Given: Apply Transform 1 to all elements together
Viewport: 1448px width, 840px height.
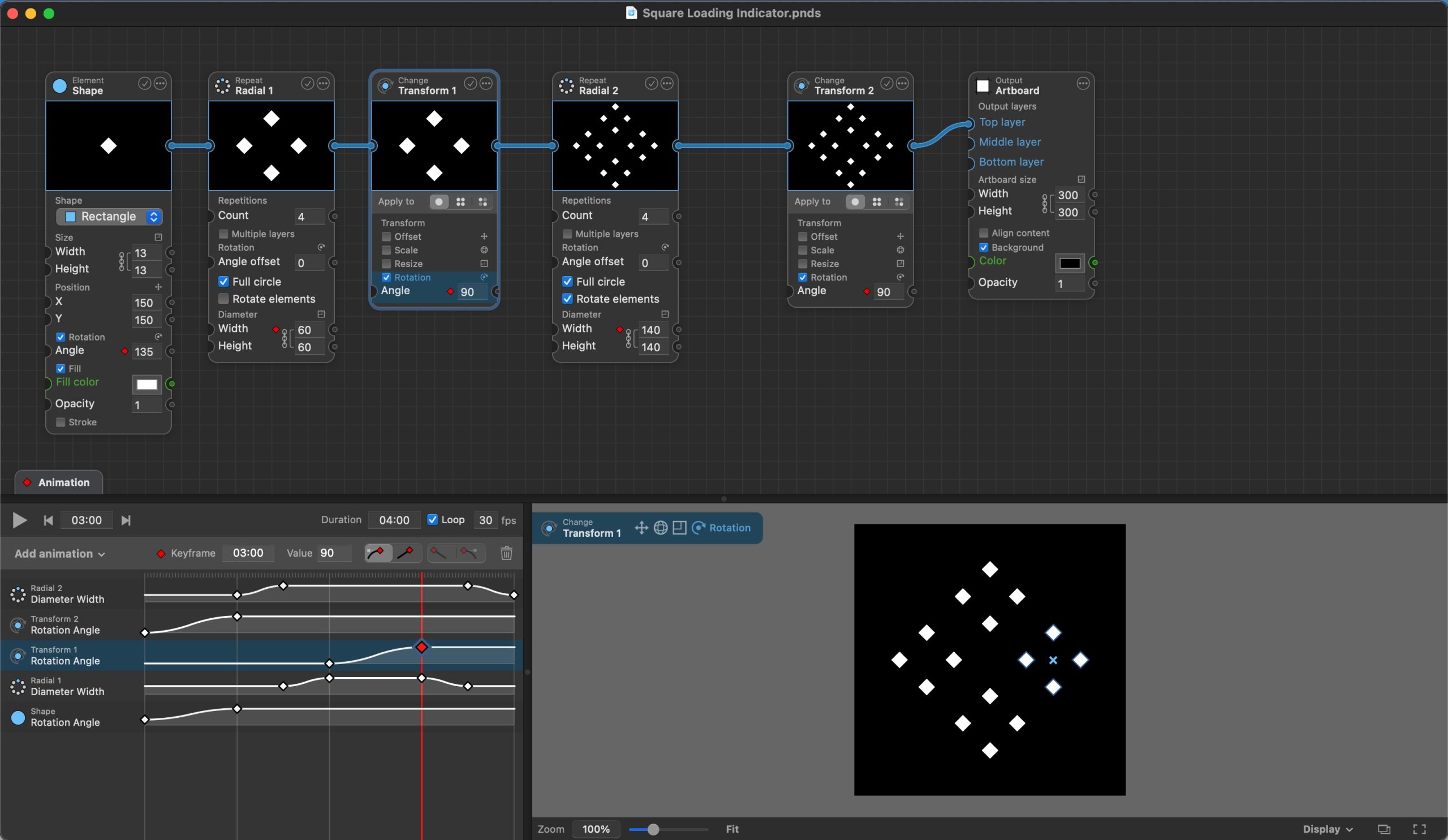Looking at the screenshot, I should [439, 202].
